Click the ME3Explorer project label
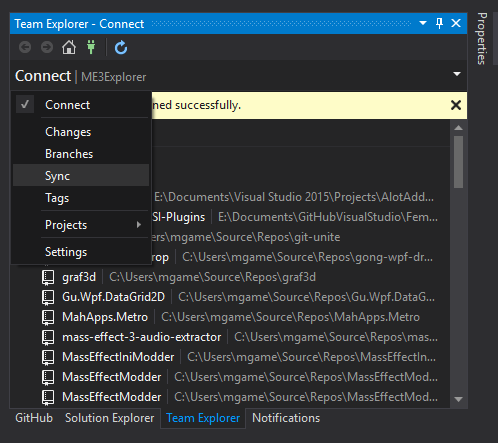 coord(113,77)
